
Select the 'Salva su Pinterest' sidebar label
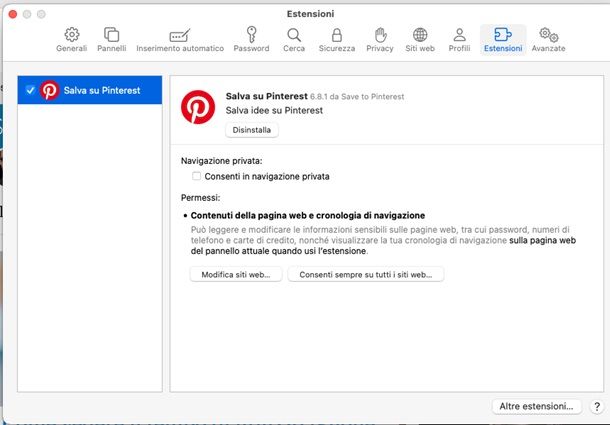click(x=102, y=90)
